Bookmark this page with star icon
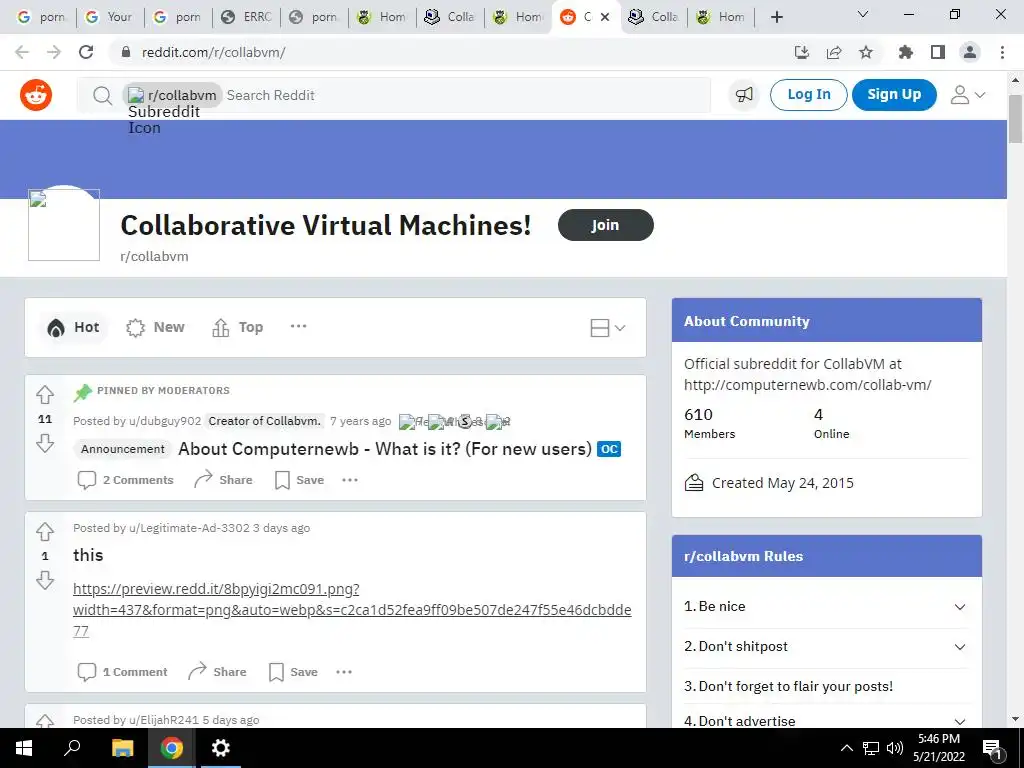This screenshot has height=768, width=1024. click(x=866, y=52)
